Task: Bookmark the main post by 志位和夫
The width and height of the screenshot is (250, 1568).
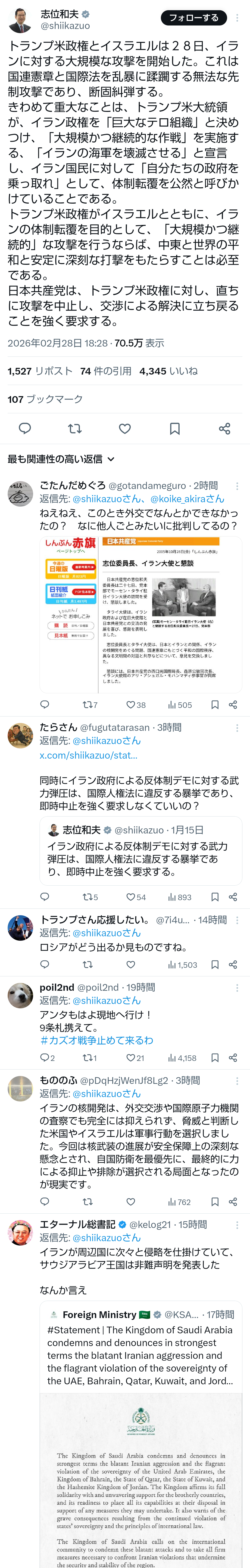Action: [175, 429]
